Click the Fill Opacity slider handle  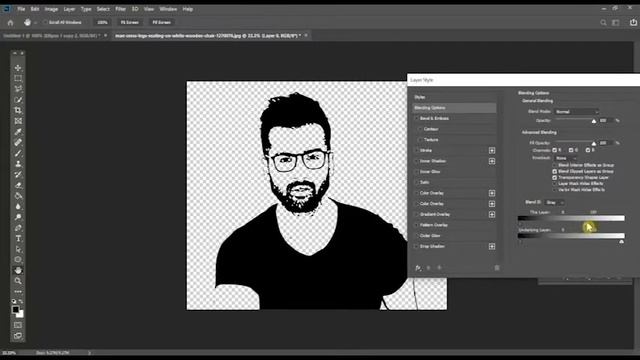[x=594, y=144]
